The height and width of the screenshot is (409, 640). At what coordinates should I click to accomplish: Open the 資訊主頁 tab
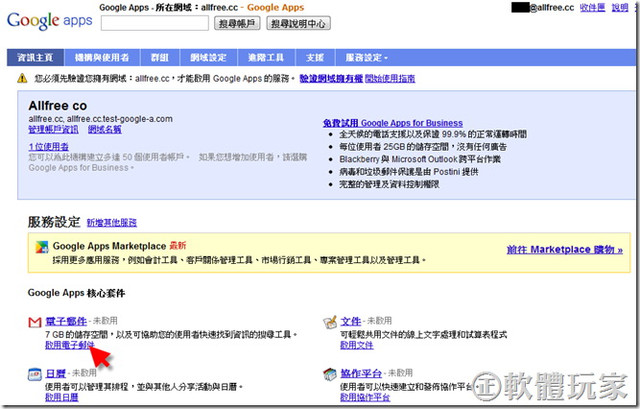pos(35,58)
